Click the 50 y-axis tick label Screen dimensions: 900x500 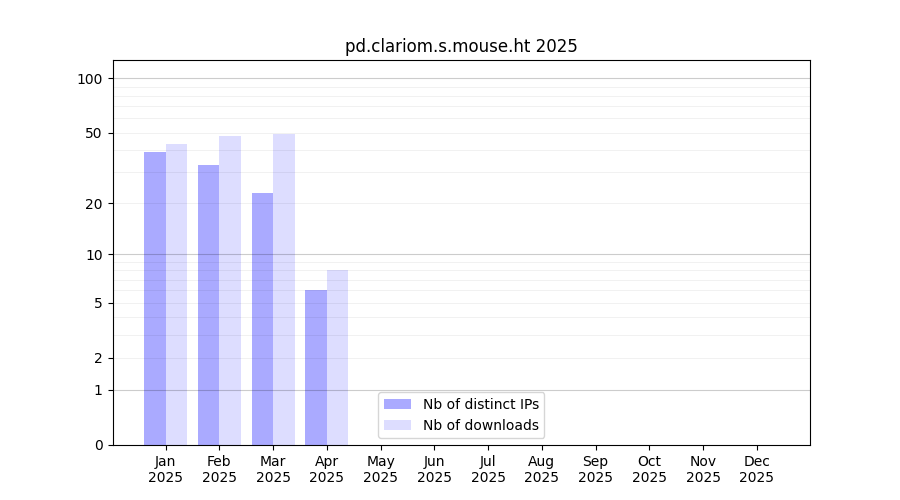tap(94, 133)
